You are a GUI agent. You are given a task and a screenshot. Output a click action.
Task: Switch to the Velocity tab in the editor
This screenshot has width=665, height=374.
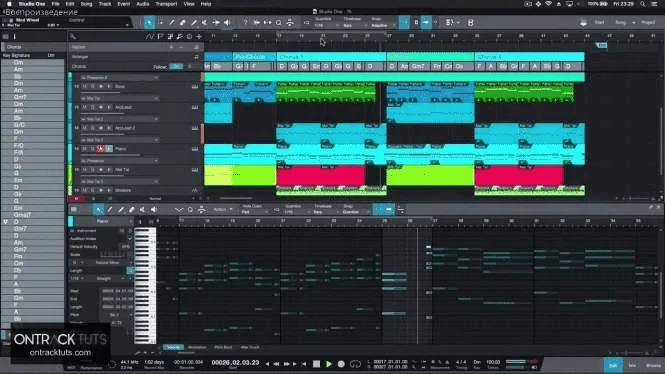[x=173, y=347]
